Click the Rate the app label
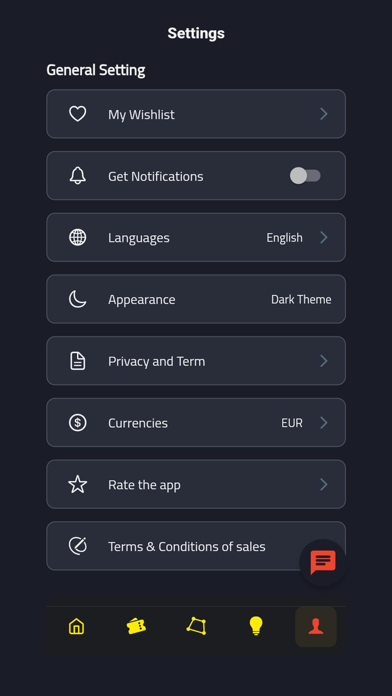 click(144, 485)
